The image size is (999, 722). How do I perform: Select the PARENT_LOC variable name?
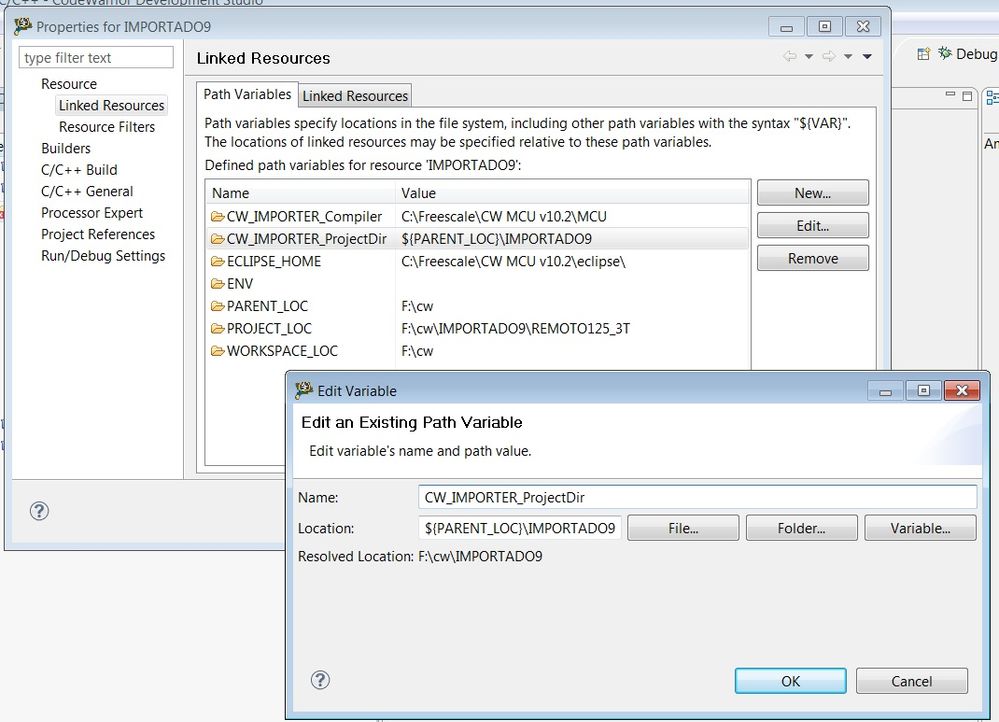coord(267,306)
